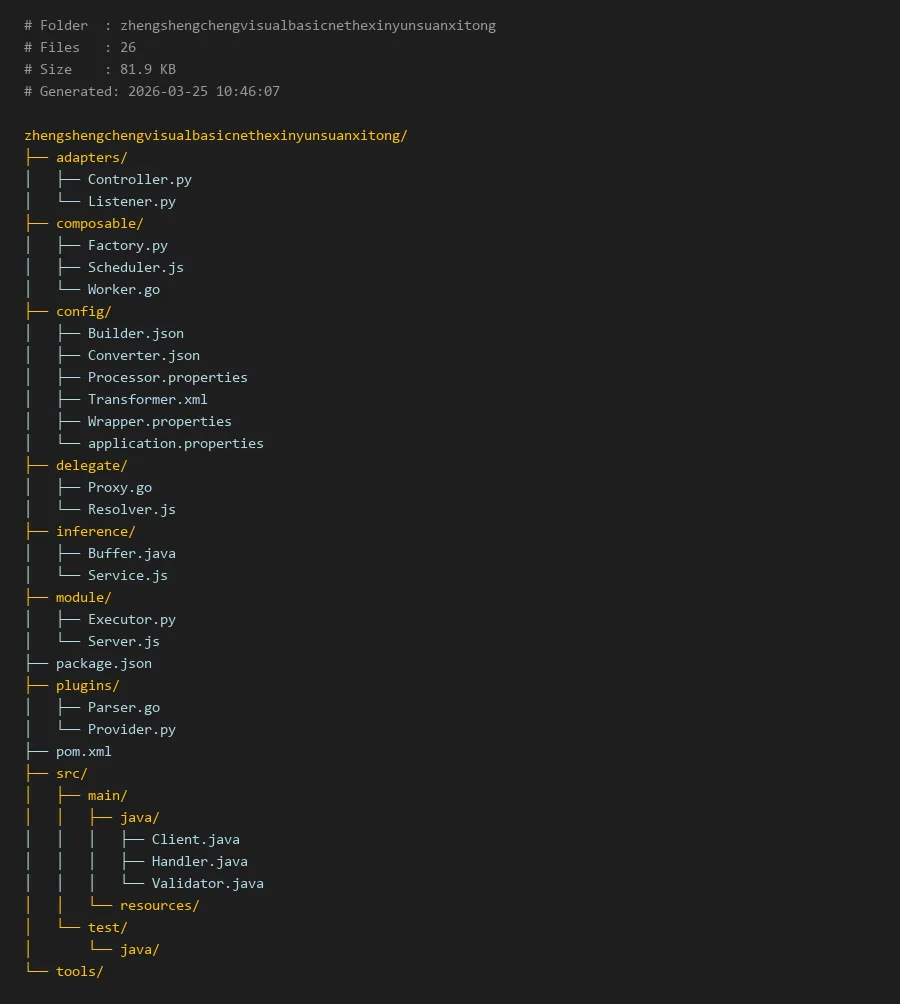Select the tools/ folder
This screenshot has width=900, height=1004.
click(79, 971)
